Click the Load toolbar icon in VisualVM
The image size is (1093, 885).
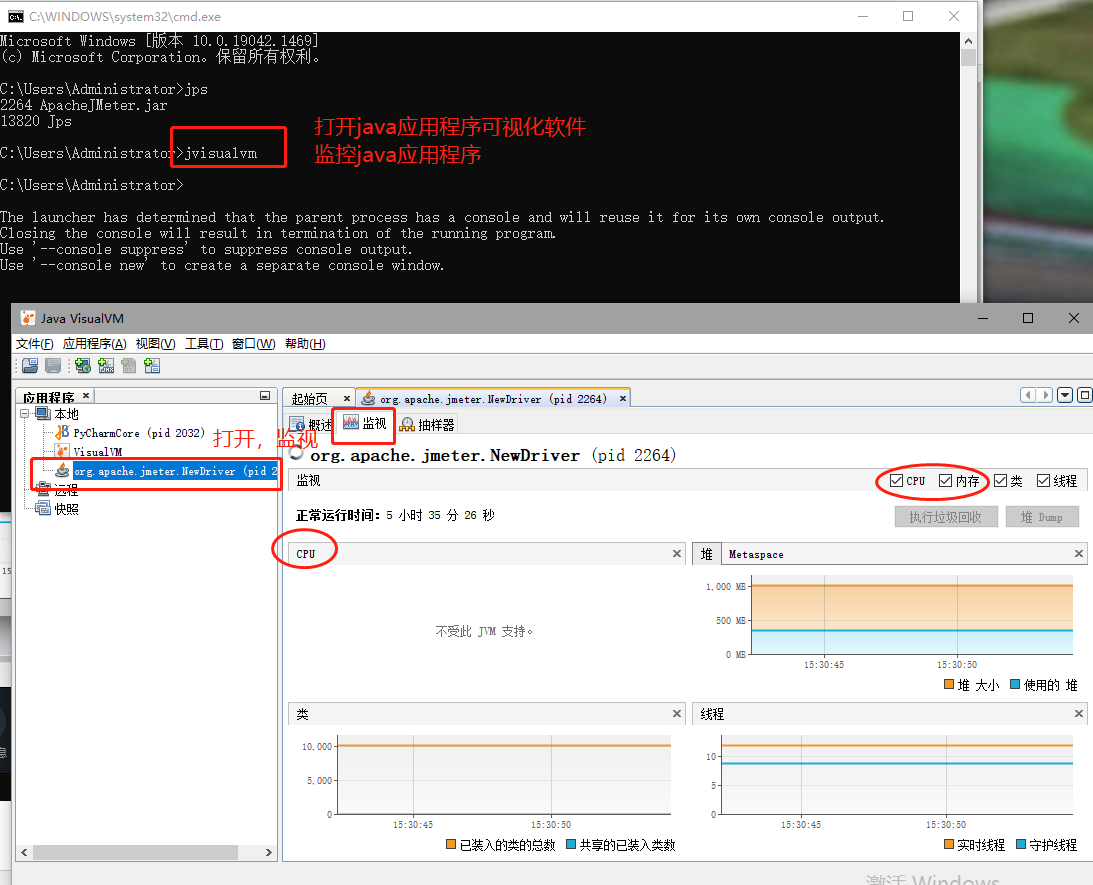(30, 365)
